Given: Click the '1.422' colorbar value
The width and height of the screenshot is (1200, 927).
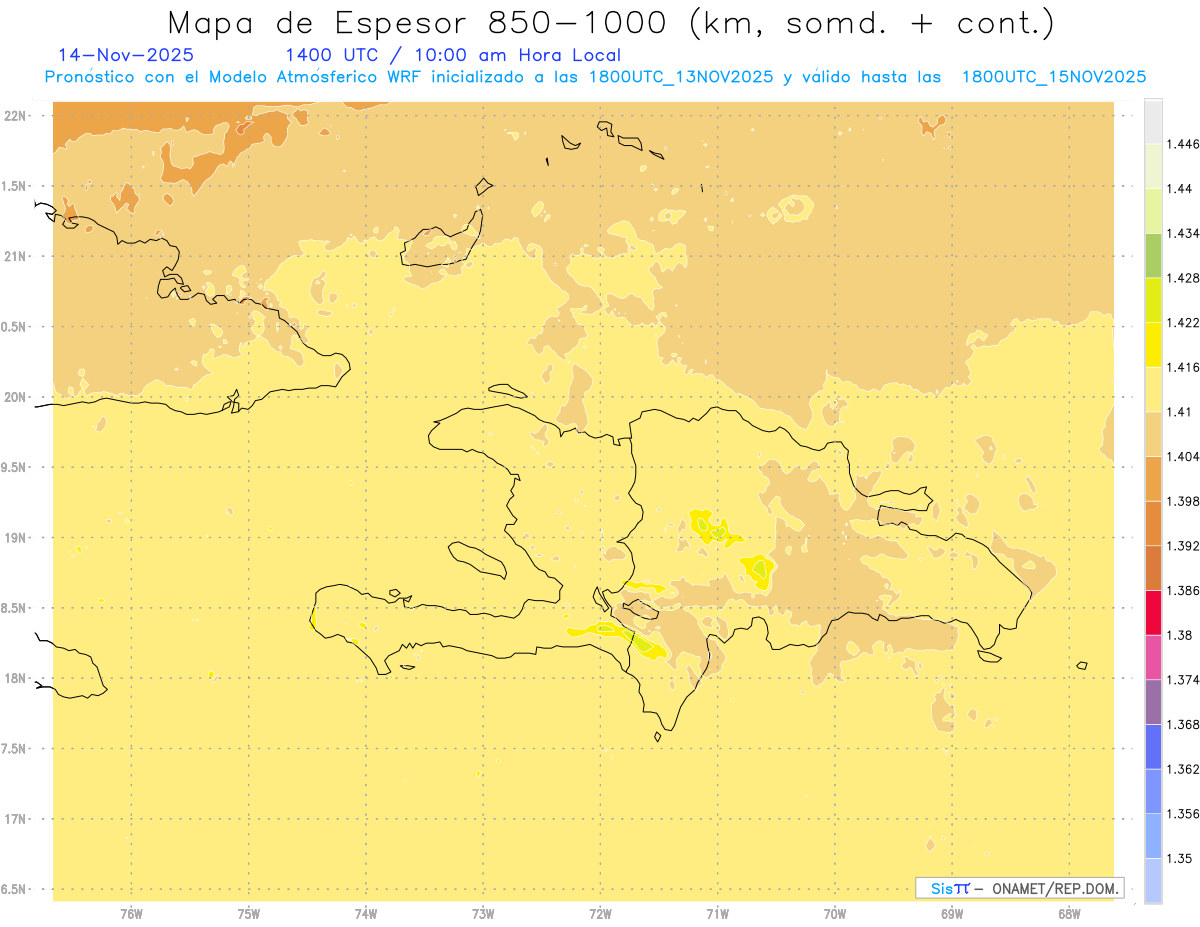Looking at the screenshot, I should (1182, 323).
